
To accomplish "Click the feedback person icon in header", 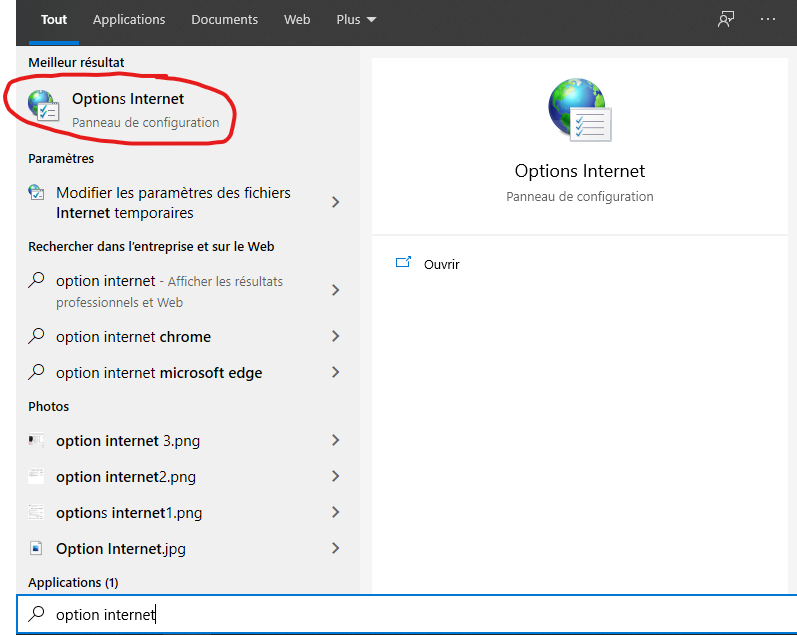I will pyautogui.click(x=726, y=19).
